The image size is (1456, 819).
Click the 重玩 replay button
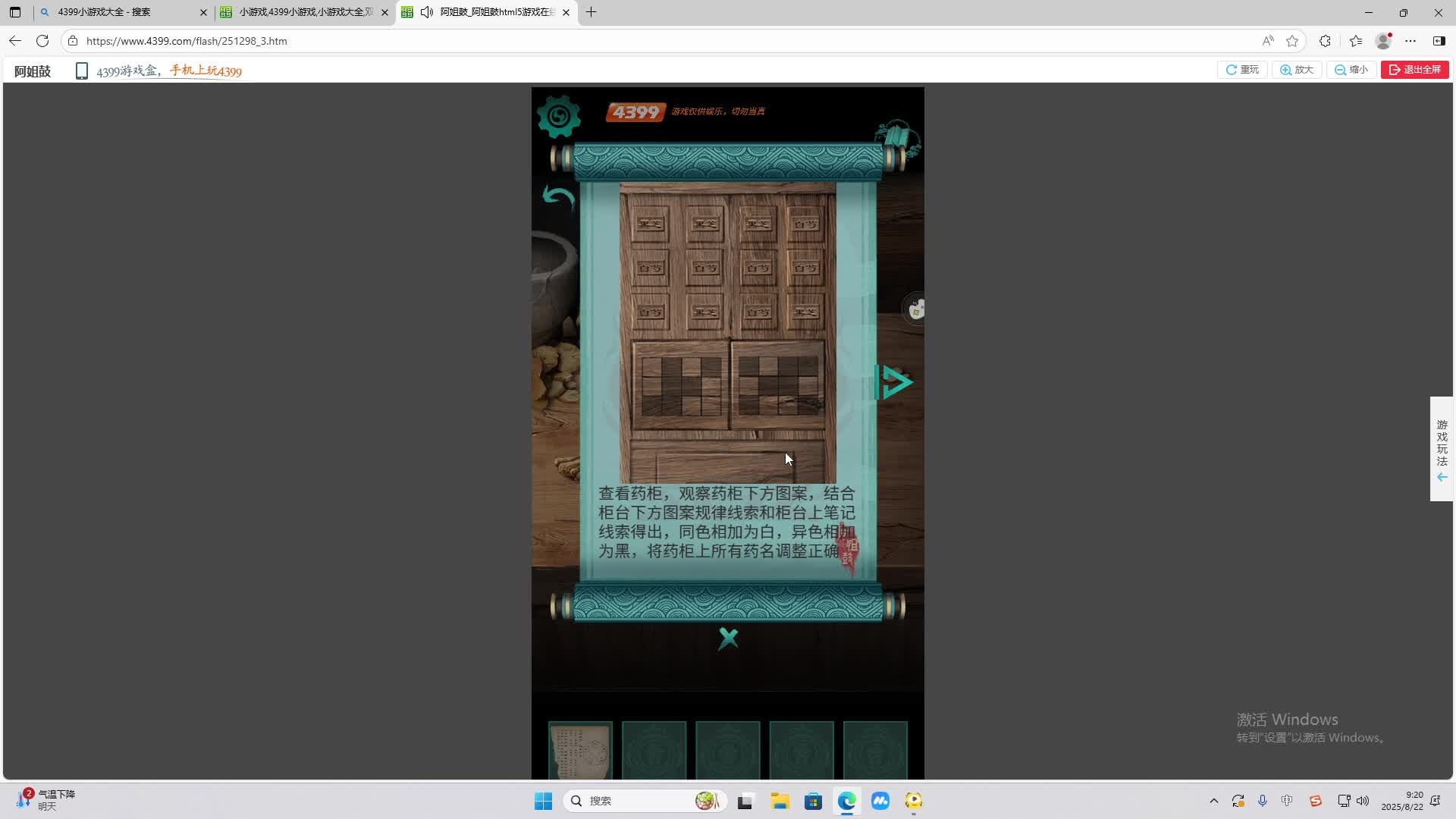1242,70
